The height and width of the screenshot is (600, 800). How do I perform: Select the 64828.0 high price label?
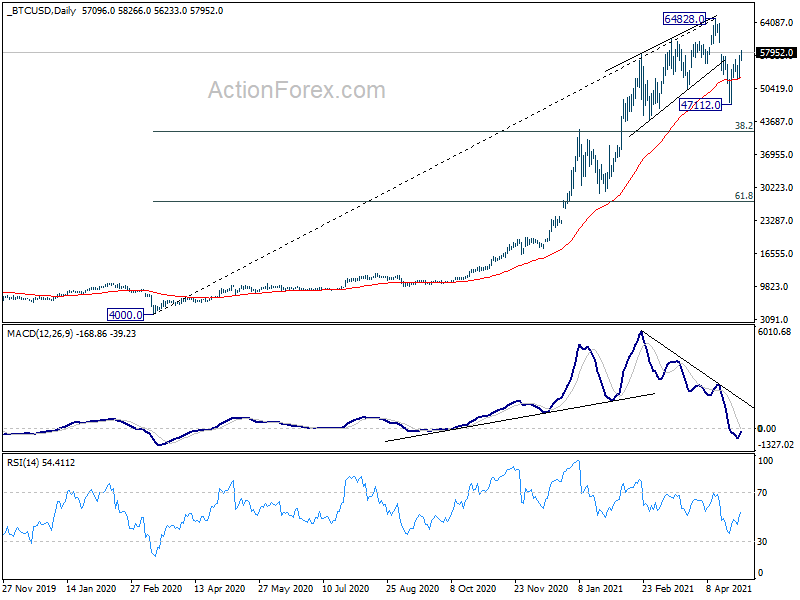684,19
